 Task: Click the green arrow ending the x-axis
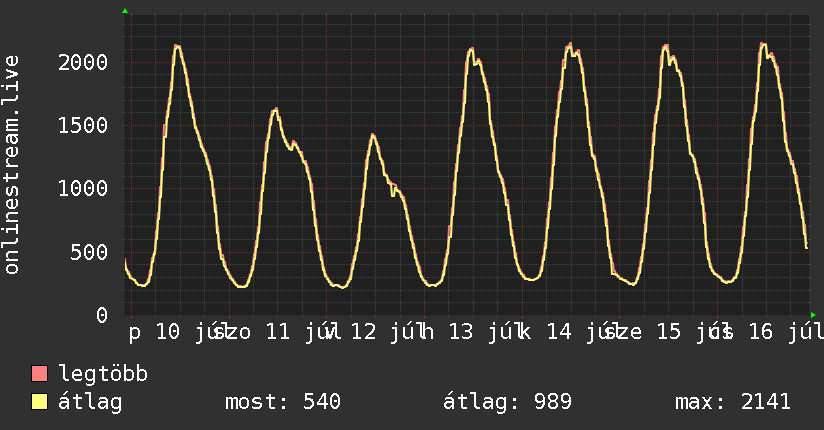[x=813, y=315]
